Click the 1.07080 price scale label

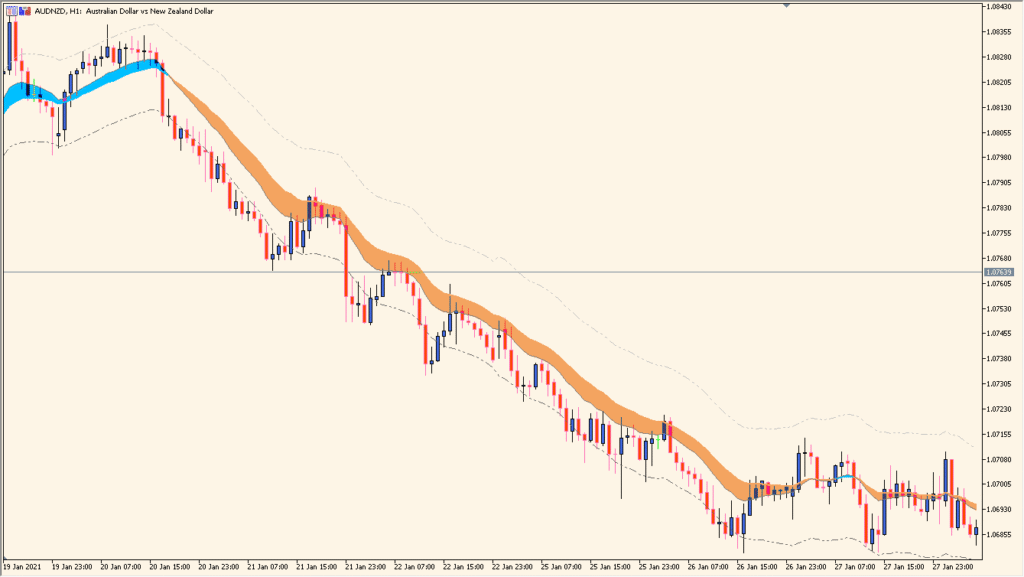pos(999,460)
